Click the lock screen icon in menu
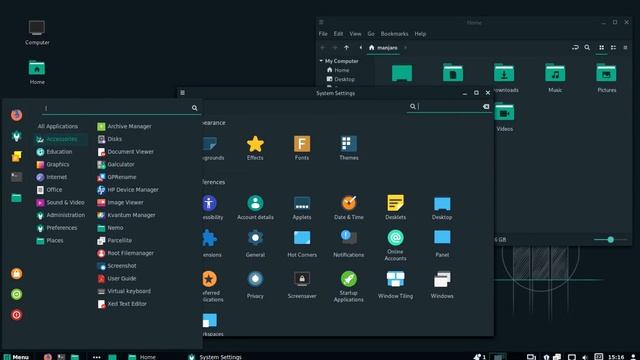Viewport: 640px width, 360px height. (x=16, y=273)
